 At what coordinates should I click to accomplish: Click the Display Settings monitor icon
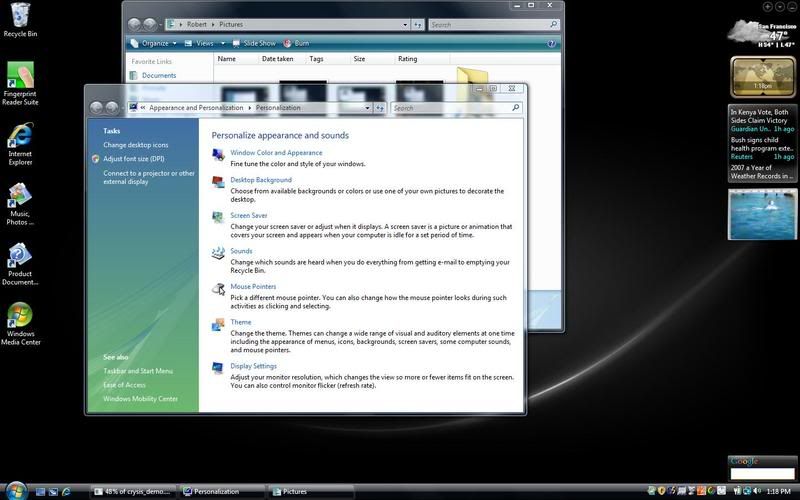point(218,368)
